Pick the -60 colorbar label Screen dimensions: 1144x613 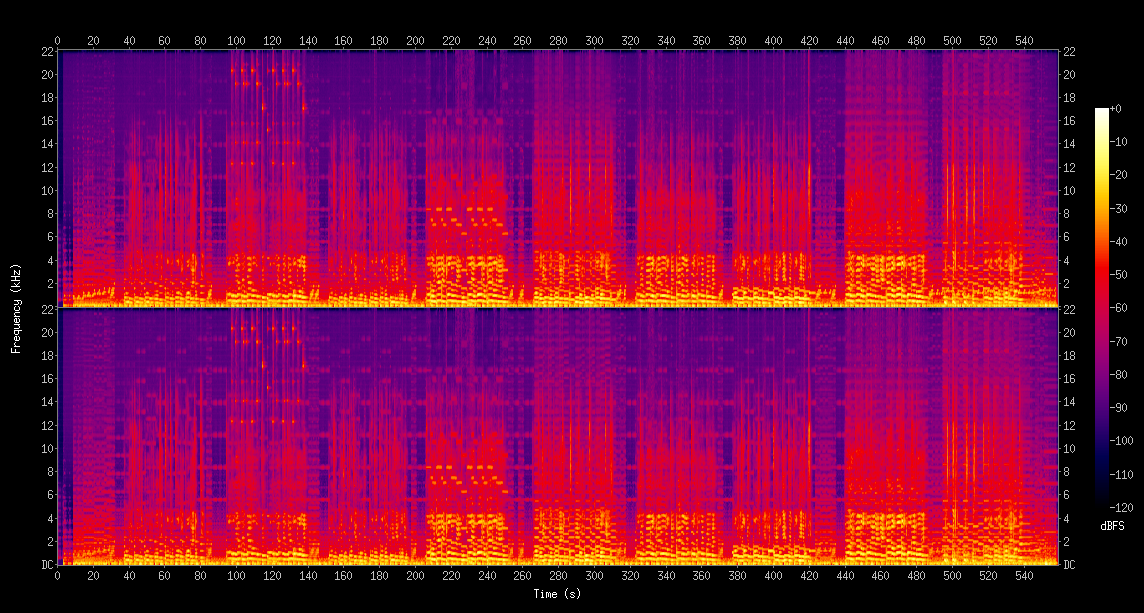click(1118, 308)
